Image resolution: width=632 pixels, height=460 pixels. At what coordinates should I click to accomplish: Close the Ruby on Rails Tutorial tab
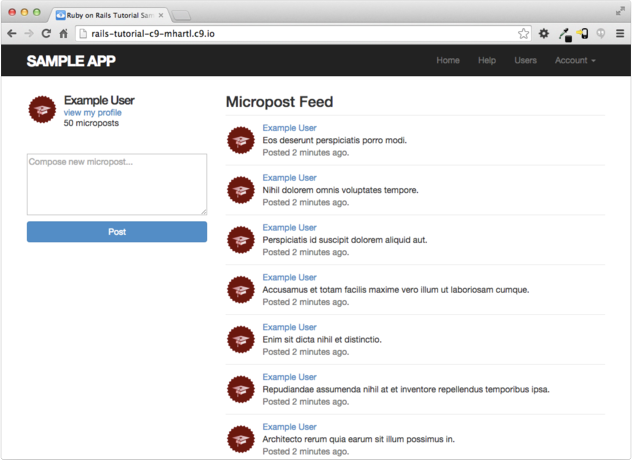pos(161,15)
